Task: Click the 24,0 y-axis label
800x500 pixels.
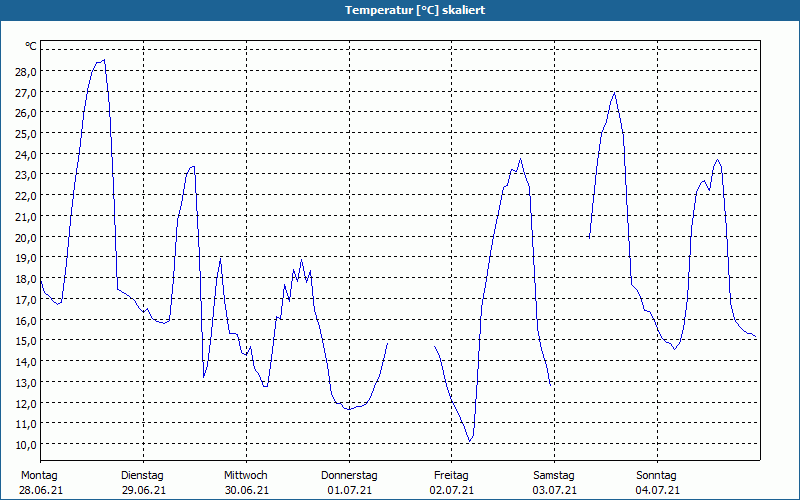Action: (x=26, y=154)
